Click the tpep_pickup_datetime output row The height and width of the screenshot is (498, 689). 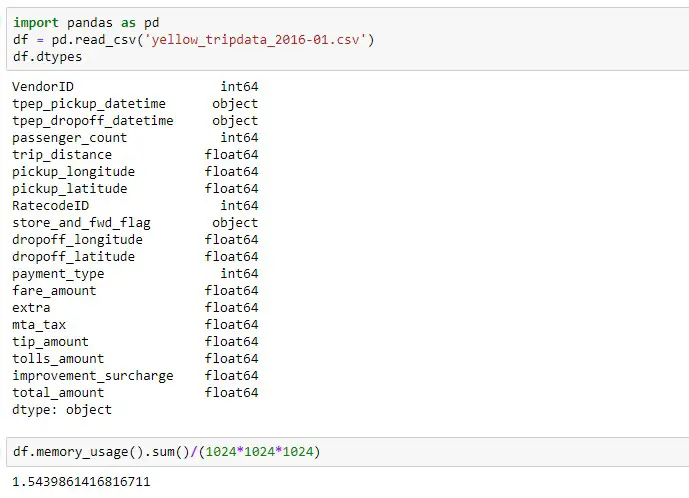click(x=135, y=104)
